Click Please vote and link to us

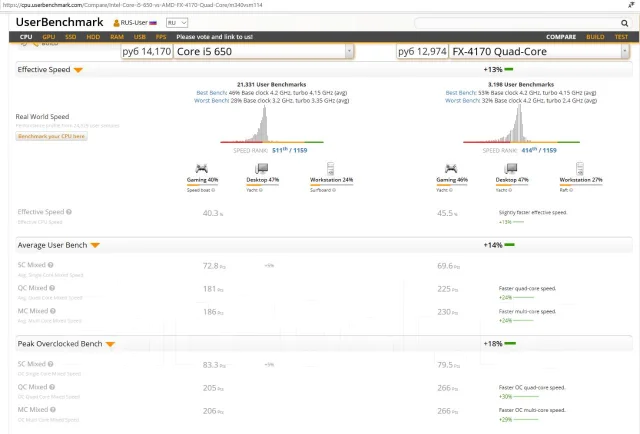coord(214,37)
